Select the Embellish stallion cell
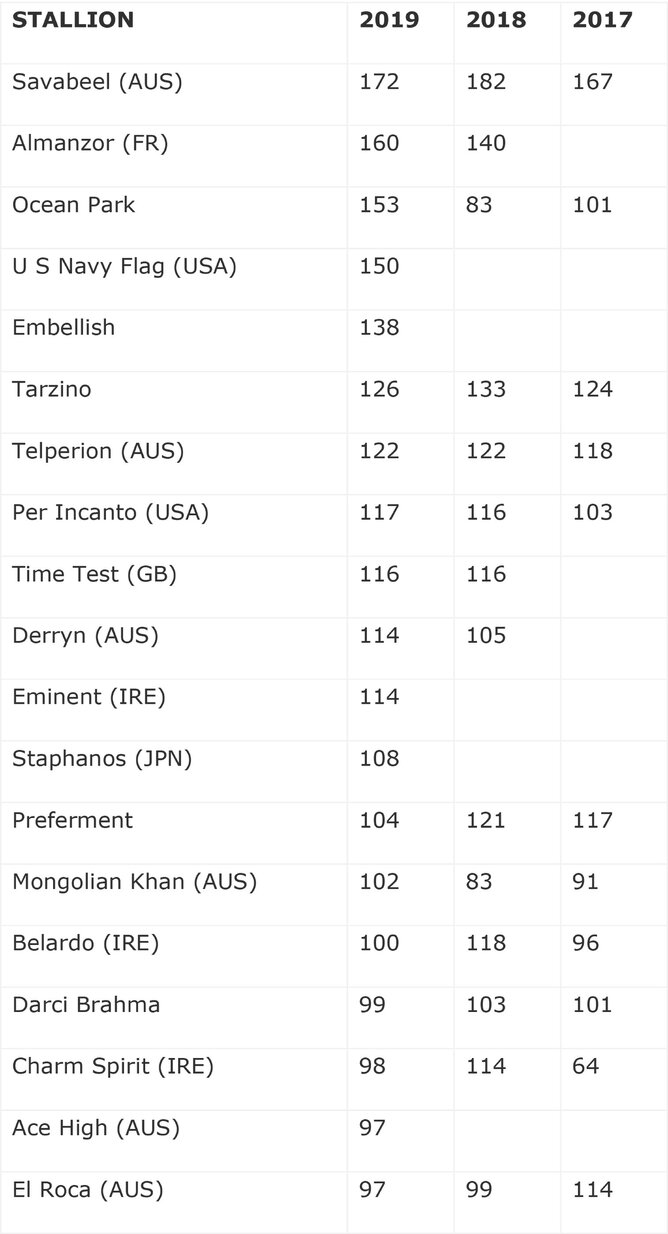The height and width of the screenshot is (1234, 668). [x=63, y=327]
